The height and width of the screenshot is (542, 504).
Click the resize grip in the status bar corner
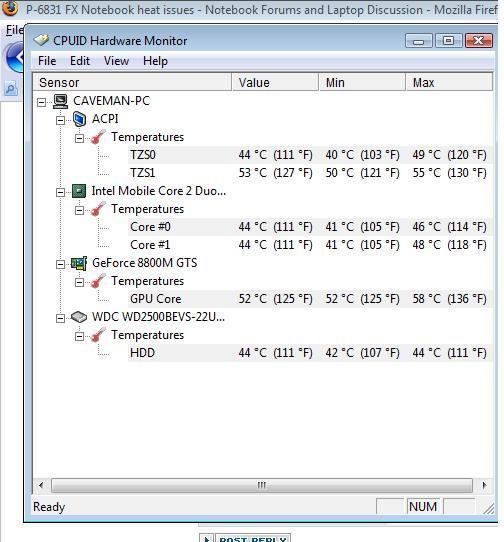[488, 508]
